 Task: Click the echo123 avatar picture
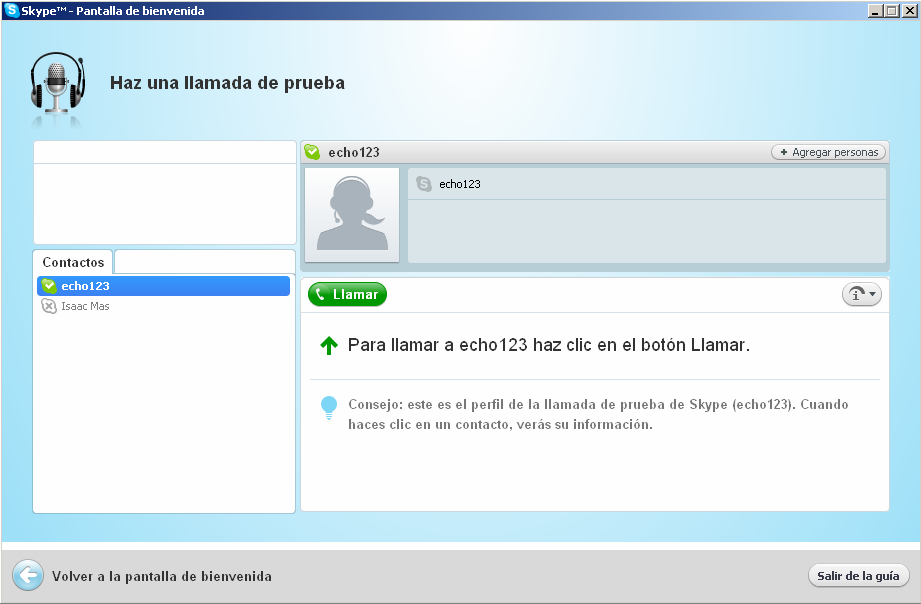352,215
